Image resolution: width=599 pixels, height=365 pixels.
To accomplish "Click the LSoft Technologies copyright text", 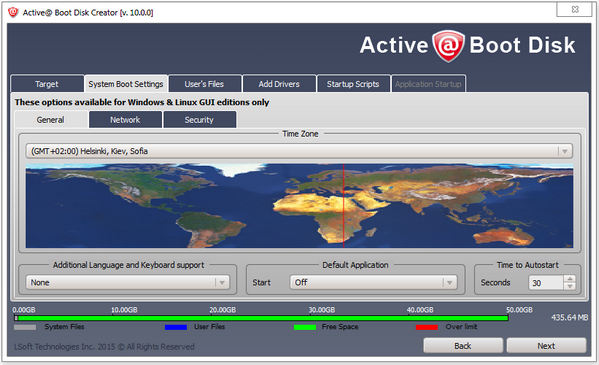I will pyautogui.click(x=104, y=347).
